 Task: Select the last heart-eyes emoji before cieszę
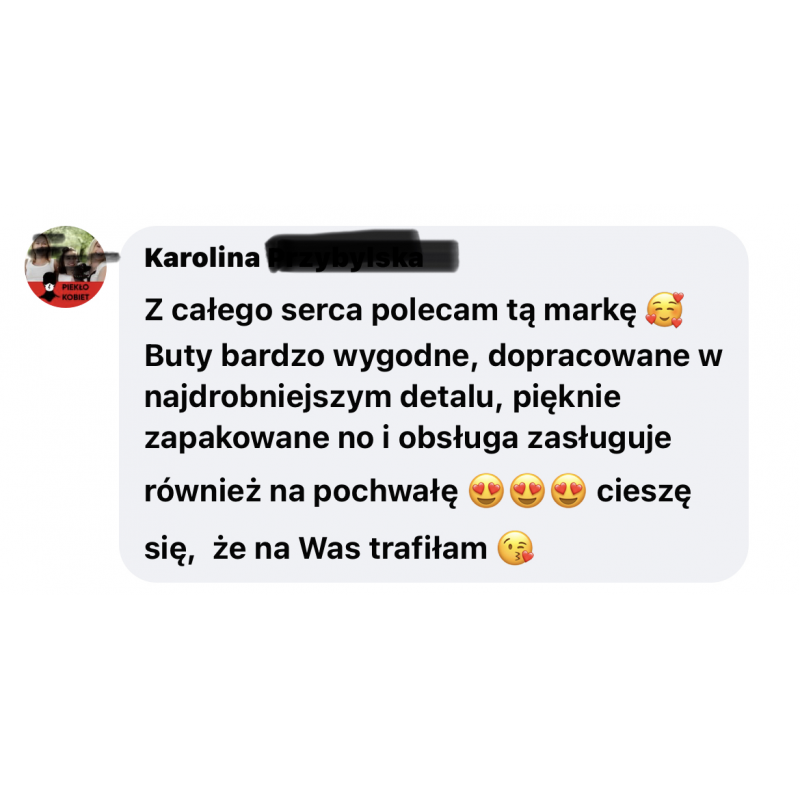pyautogui.click(x=568, y=490)
